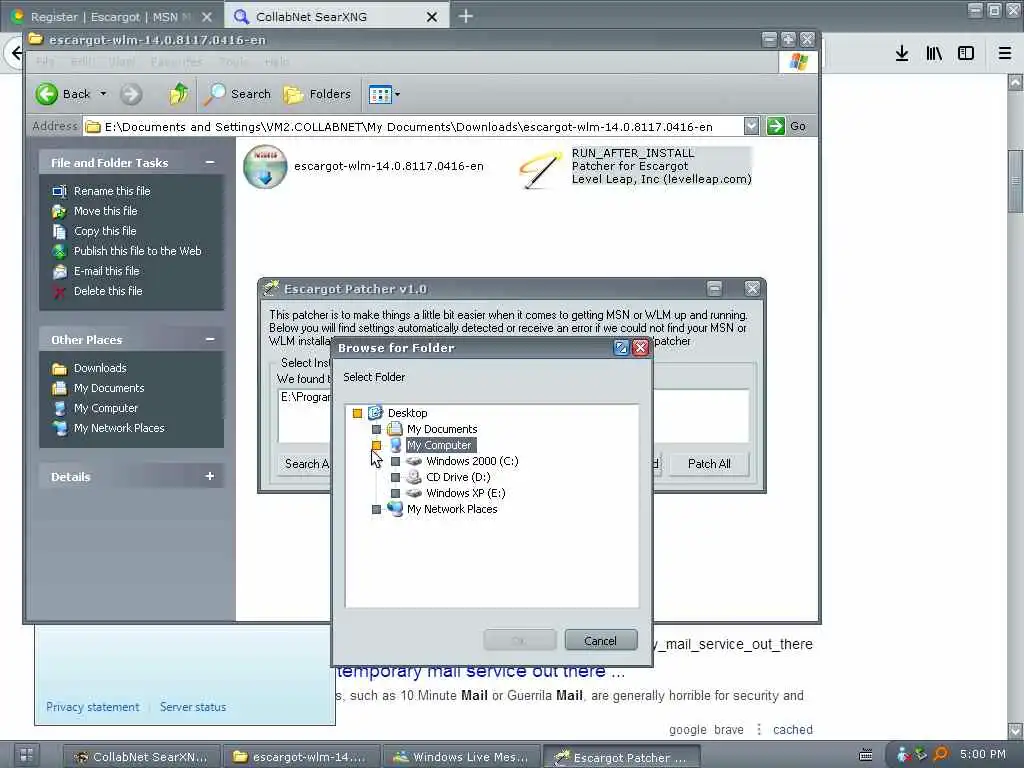Open the browser hamburger menu
The height and width of the screenshot is (768, 1024).
1005,53
